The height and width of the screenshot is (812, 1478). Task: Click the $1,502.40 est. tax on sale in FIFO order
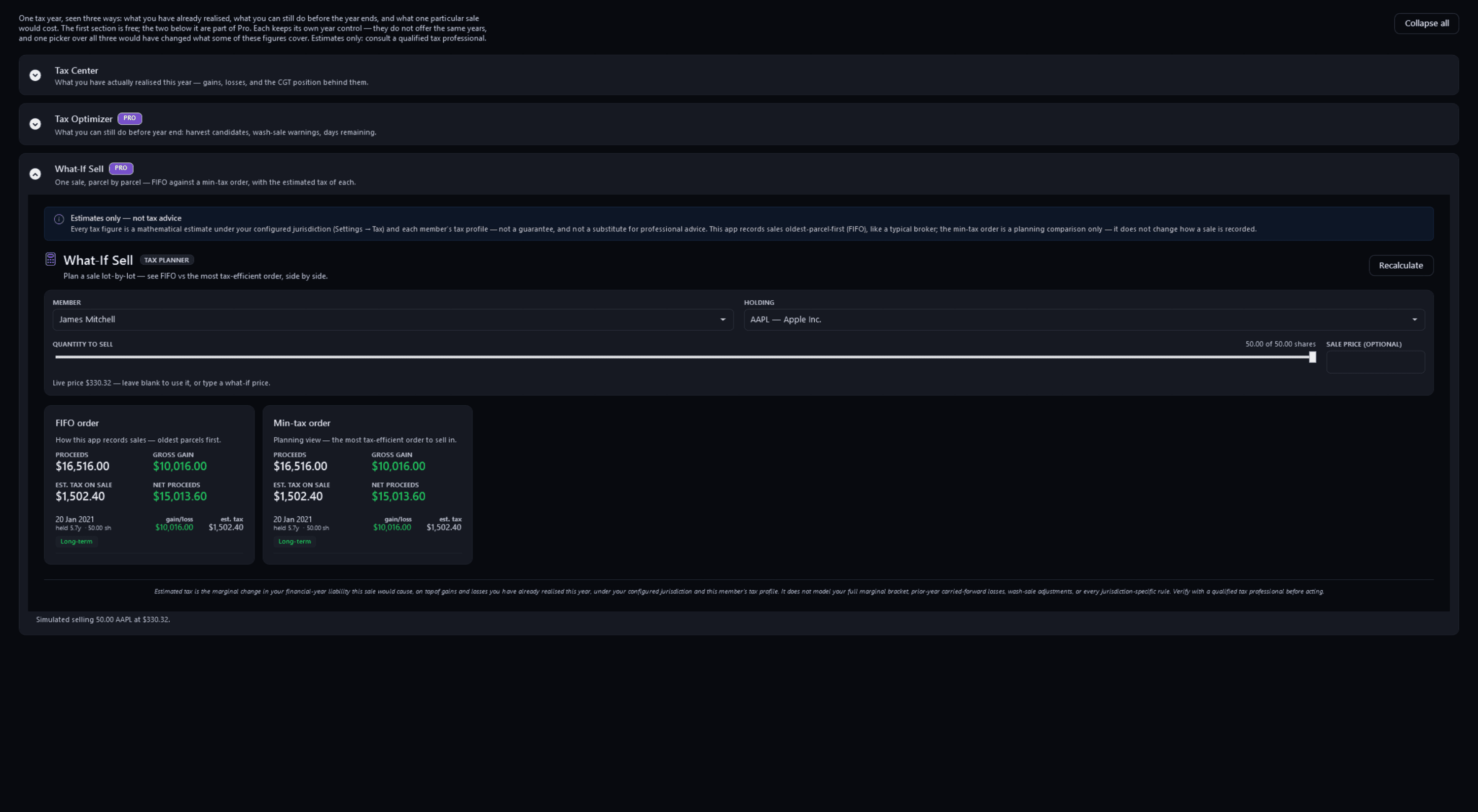click(x=80, y=496)
